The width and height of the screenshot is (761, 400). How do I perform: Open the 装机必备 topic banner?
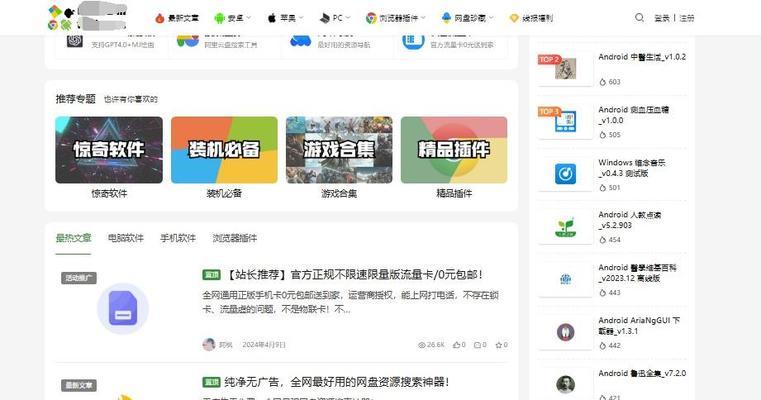(x=224, y=150)
